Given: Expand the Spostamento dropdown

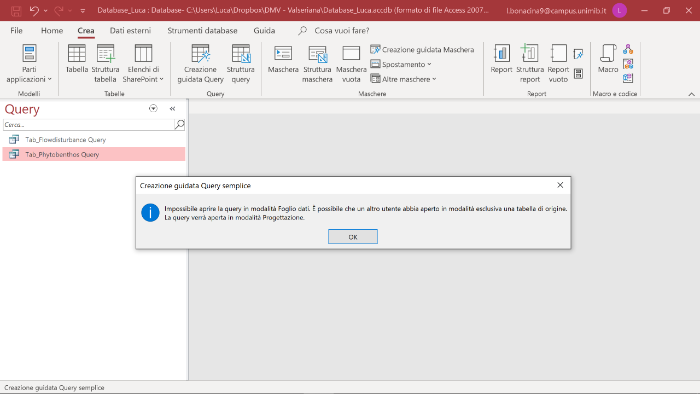Looking at the screenshot, I should pyautogui.click(x=401, y=64).
